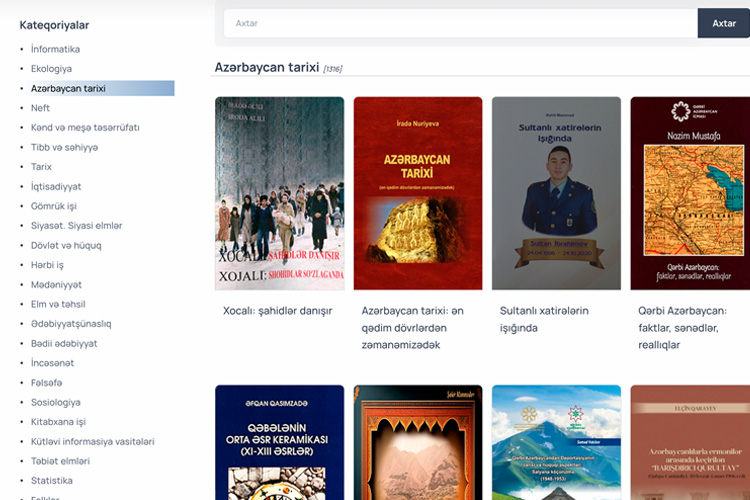Open the Qəbələnin orta əsr keramikası cover
The width and height of the screenshot is (750, 500).
click(x=279, y=442)
